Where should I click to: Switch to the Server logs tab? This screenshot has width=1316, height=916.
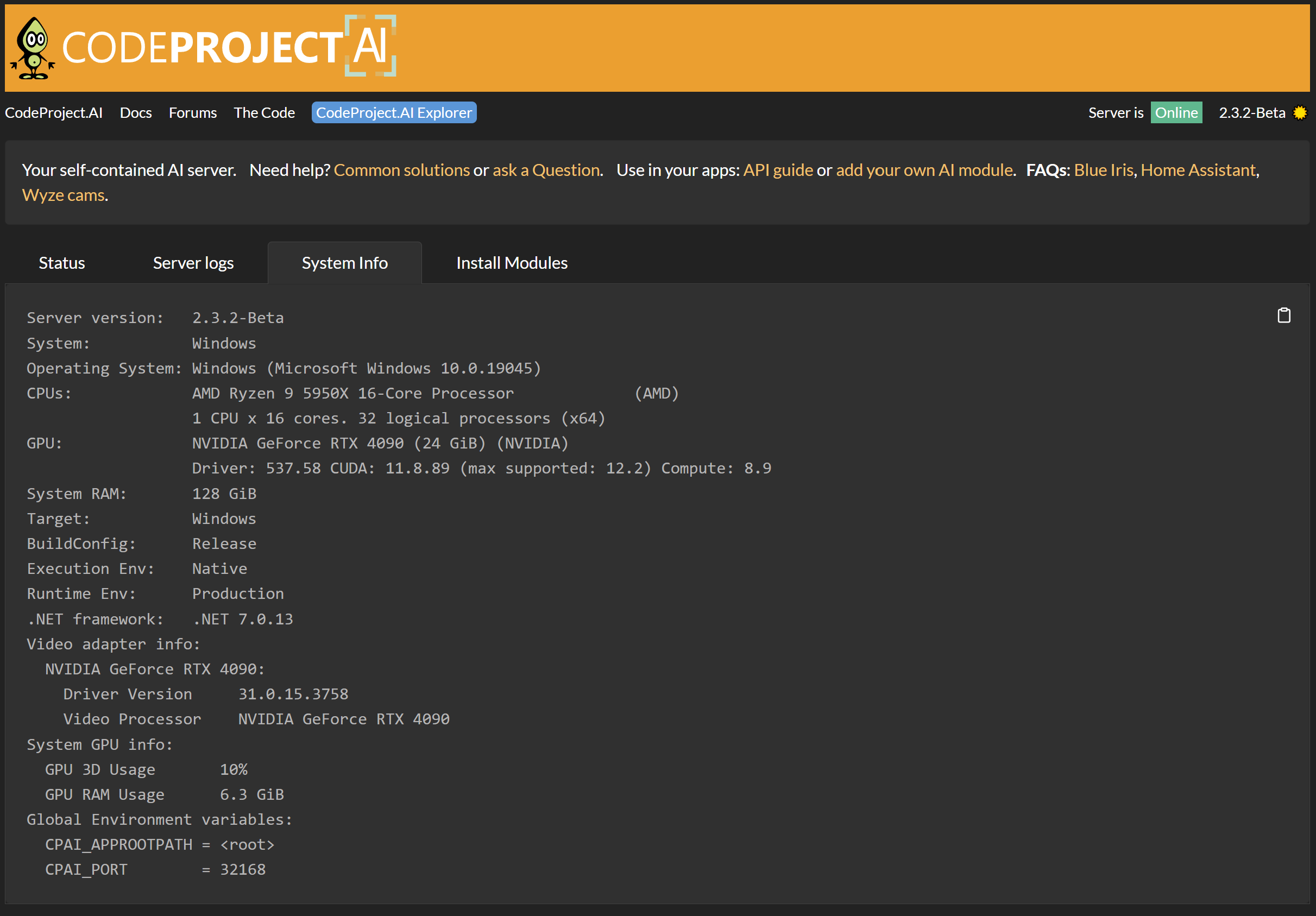pyautogui.click(x=193, y=263)
